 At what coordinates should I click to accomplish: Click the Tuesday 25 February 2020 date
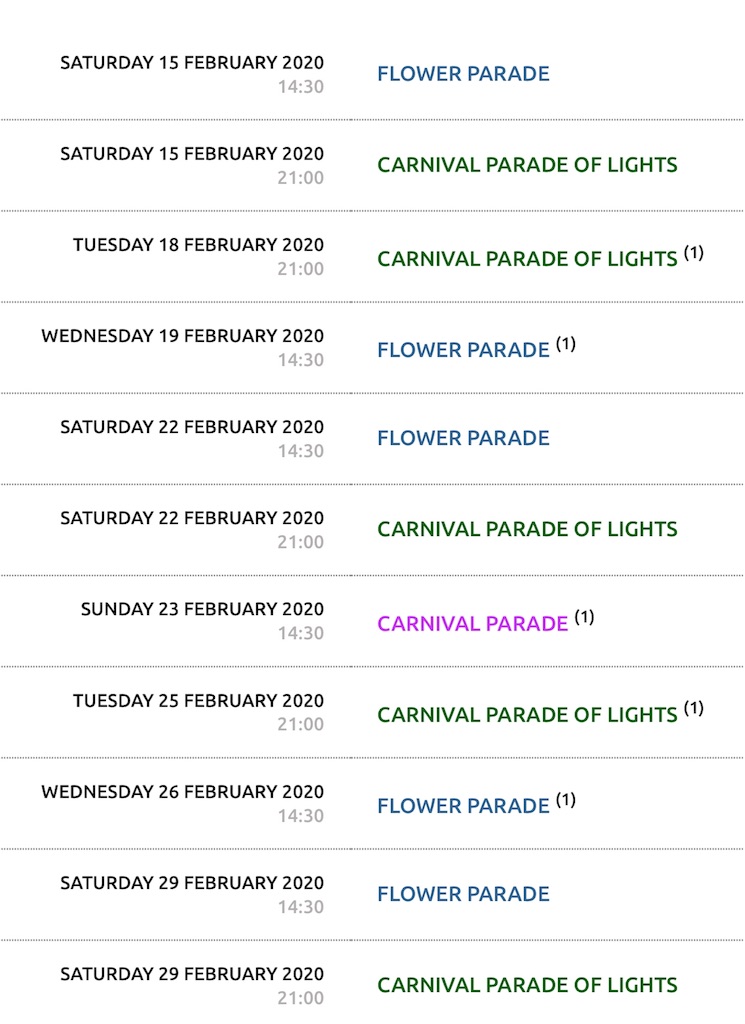tap(198, 701)
